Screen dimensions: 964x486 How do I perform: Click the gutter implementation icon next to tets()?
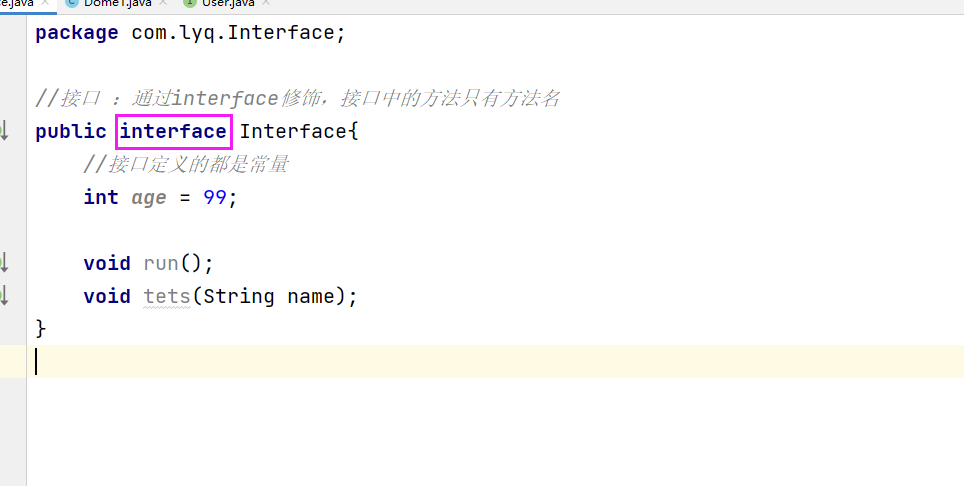click(x=3, y=296)
